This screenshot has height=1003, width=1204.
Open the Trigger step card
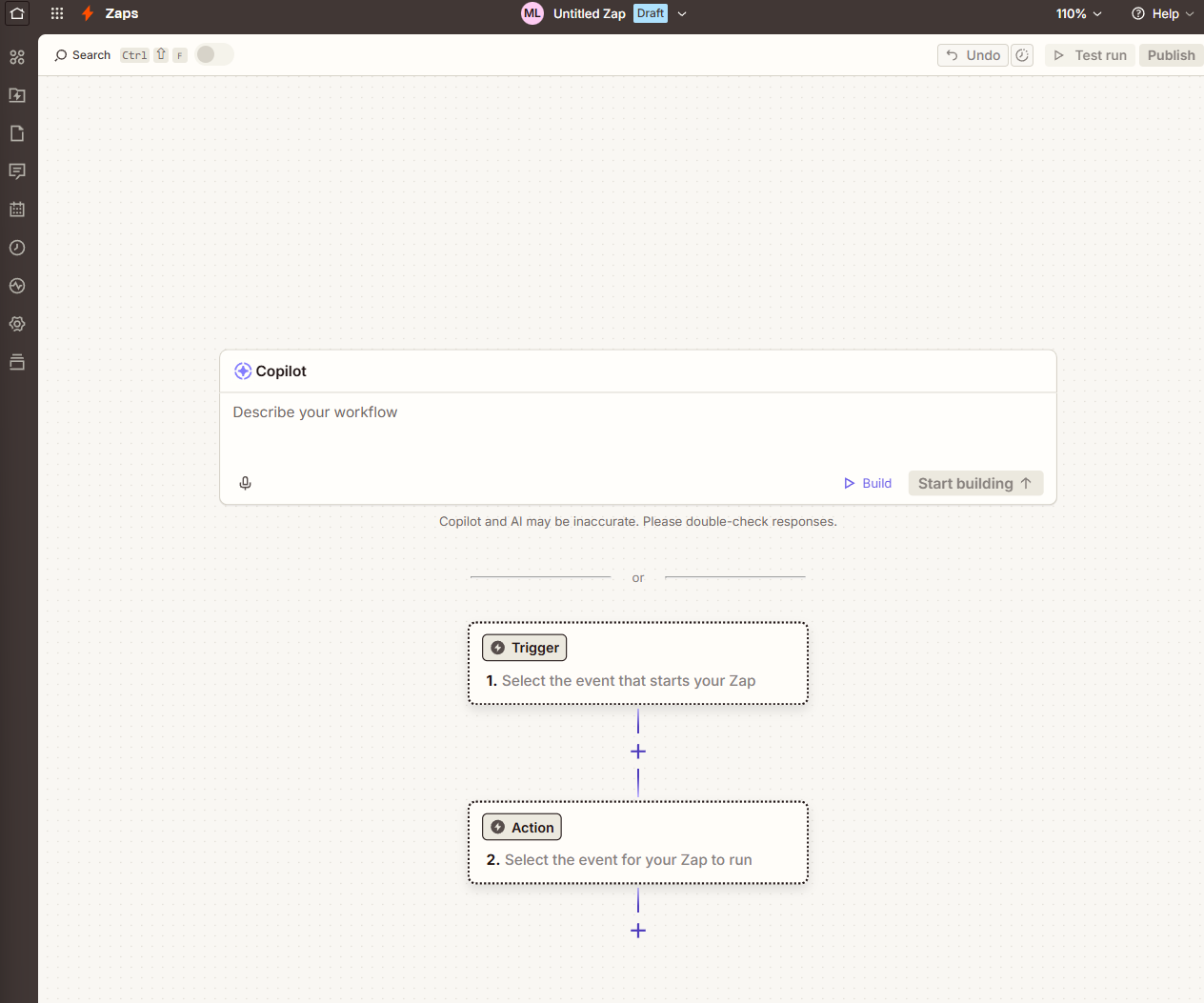click(x=638, y=664)
